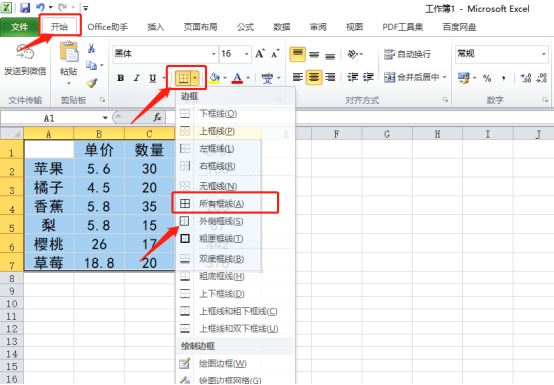This screenshot has height=385, width=554.
Task: Click the Name Box showing A1
Action: point(49,118)
